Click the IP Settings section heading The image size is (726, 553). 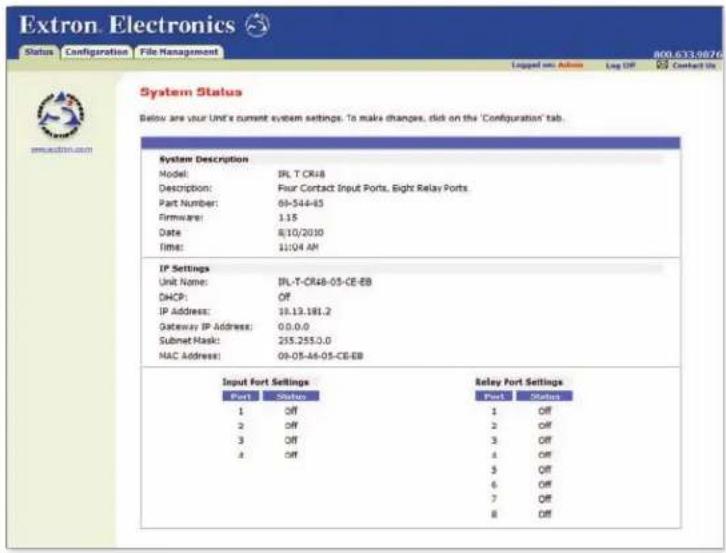pyautogui.click(x=184, y=269)
